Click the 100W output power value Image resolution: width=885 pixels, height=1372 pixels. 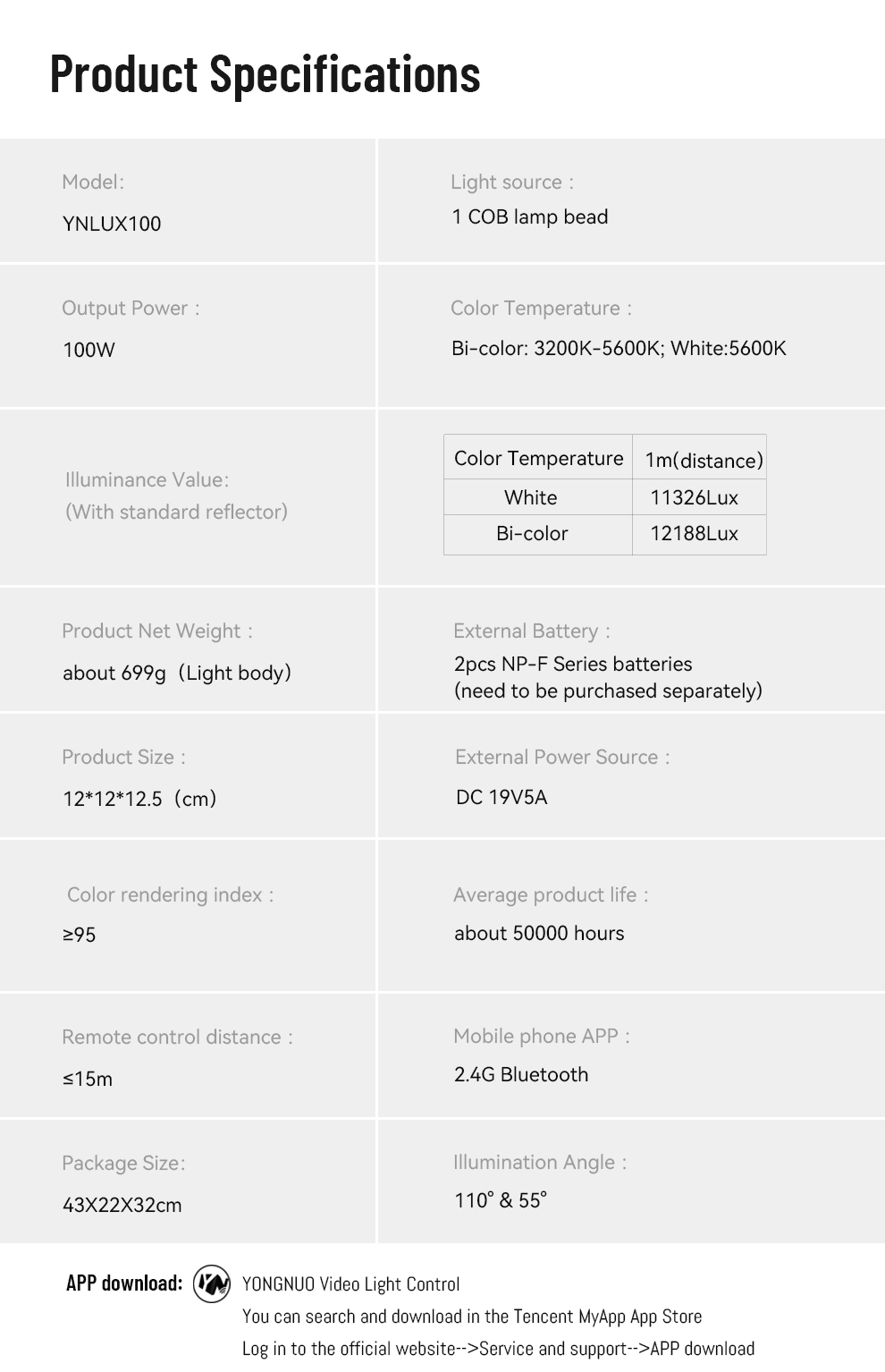click(x=88, y=350)
